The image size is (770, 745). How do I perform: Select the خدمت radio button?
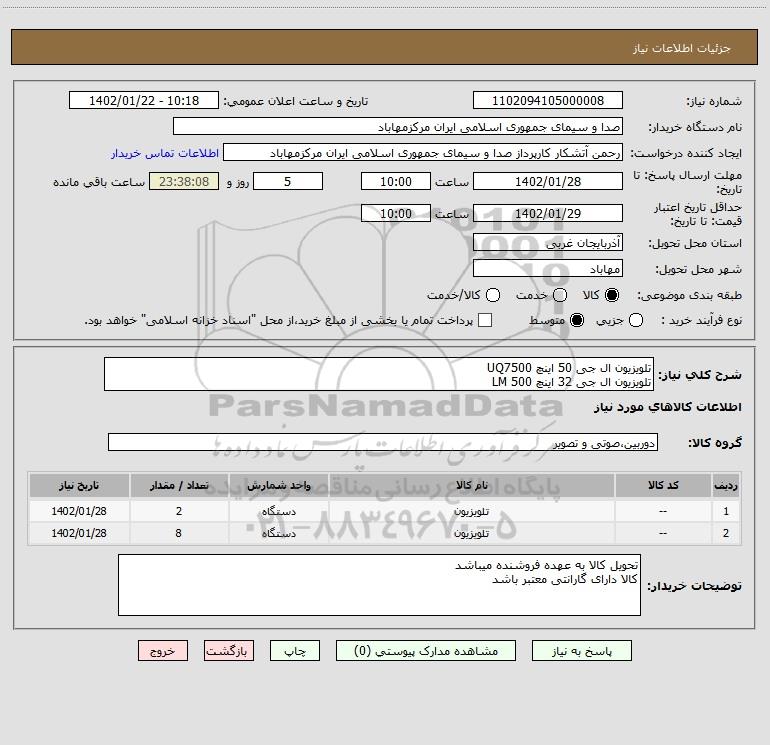[x=560, y=295]
